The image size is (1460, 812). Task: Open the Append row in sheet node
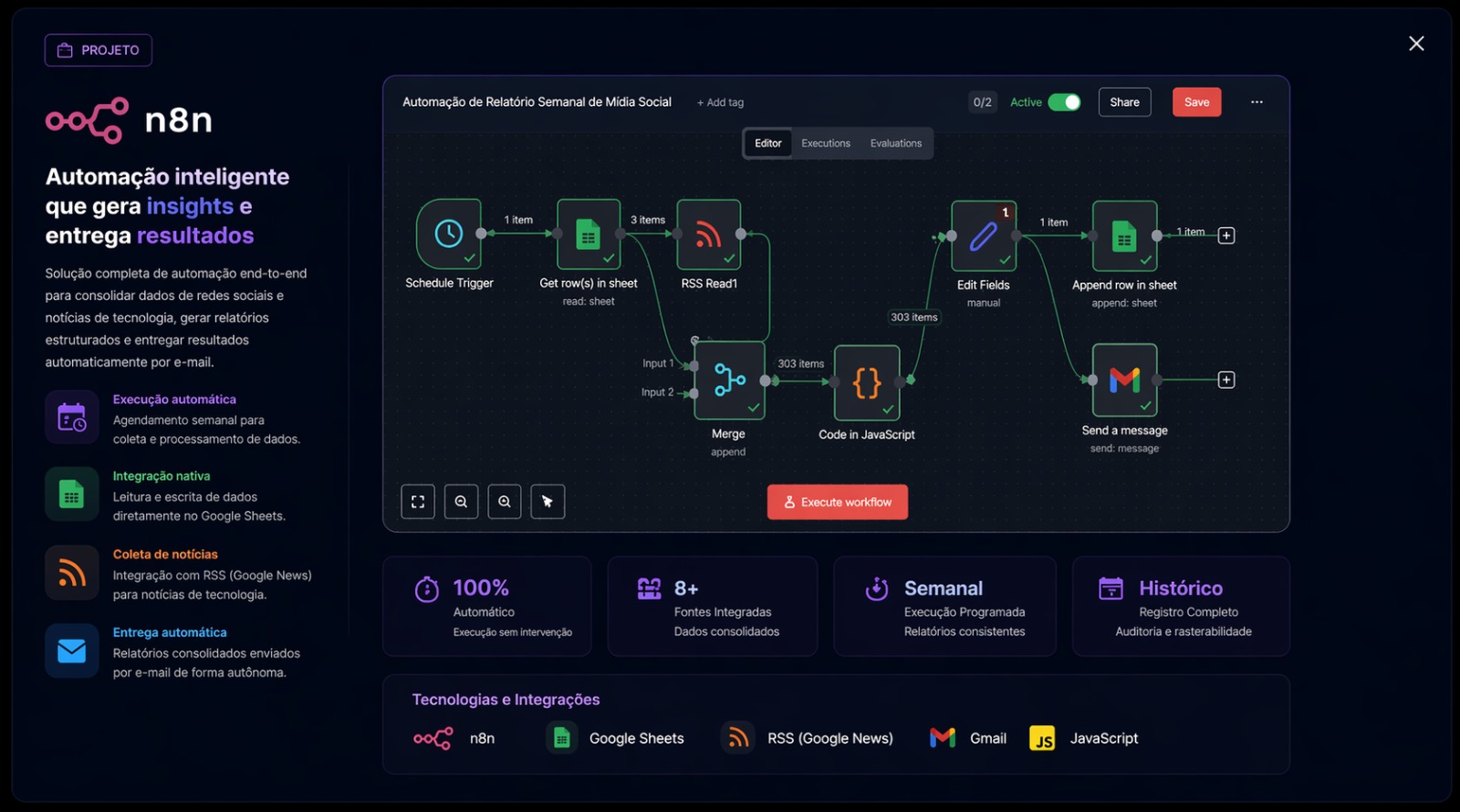(1124, 236)
